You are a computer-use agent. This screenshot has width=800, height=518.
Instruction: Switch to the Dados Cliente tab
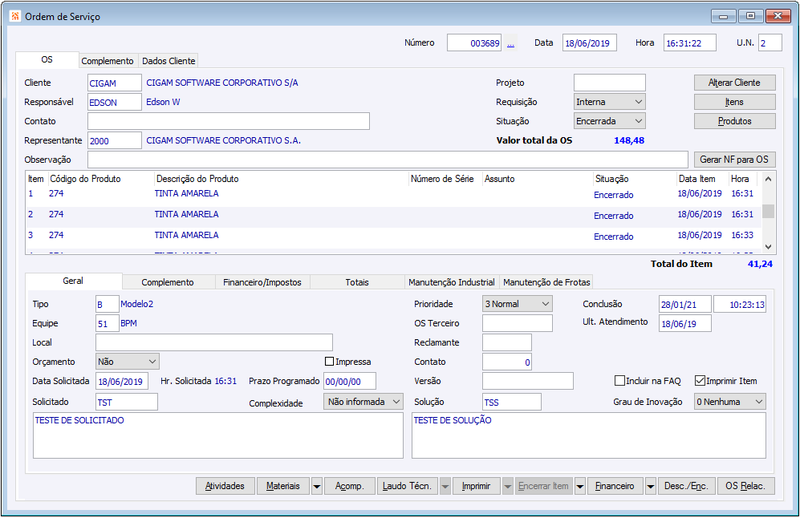tap(168, 61)
